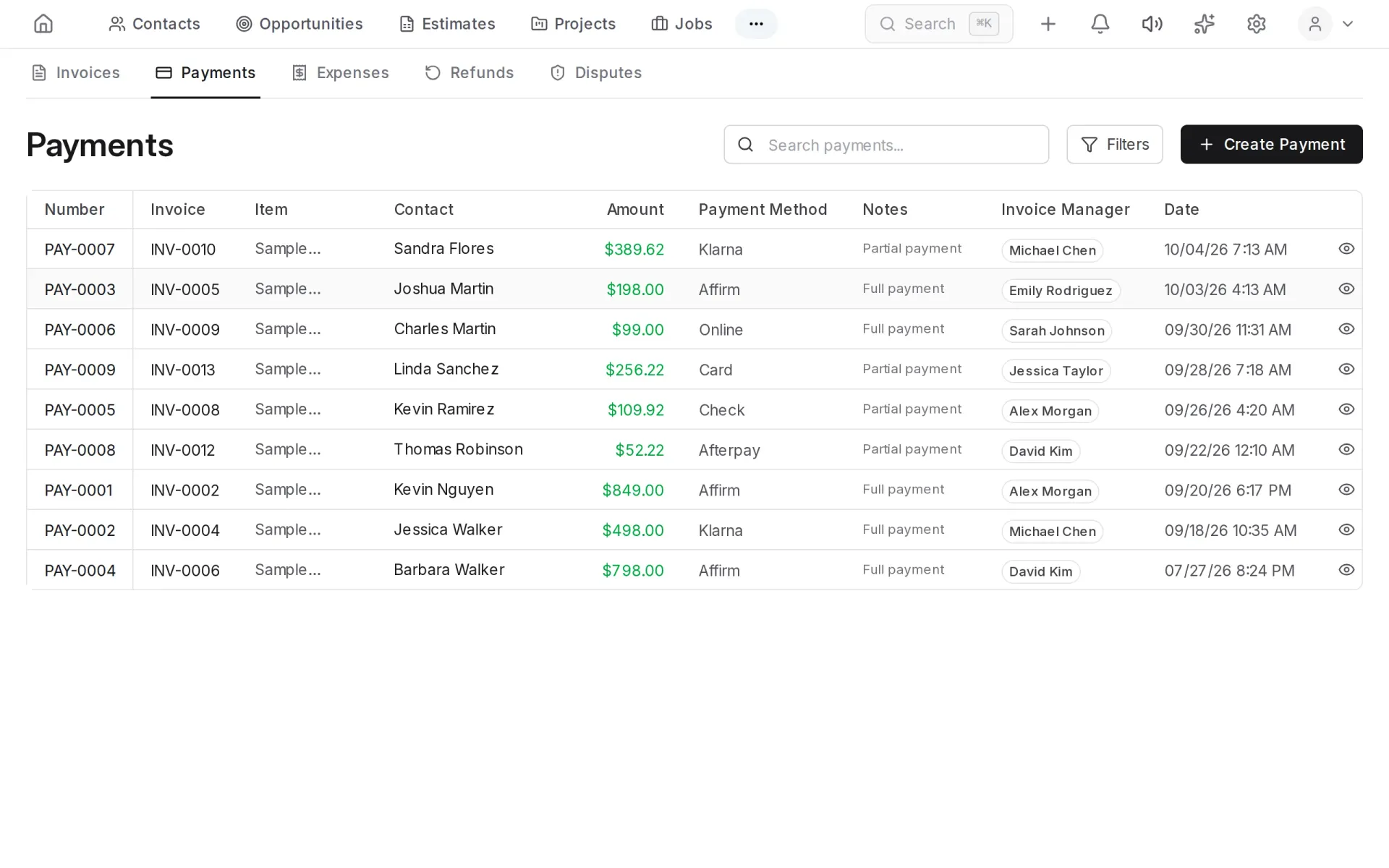The height and width of the screenshot is (868, 1389).
Task: View payment PAY-0003 eye icon
Action: click(1346, 289)
